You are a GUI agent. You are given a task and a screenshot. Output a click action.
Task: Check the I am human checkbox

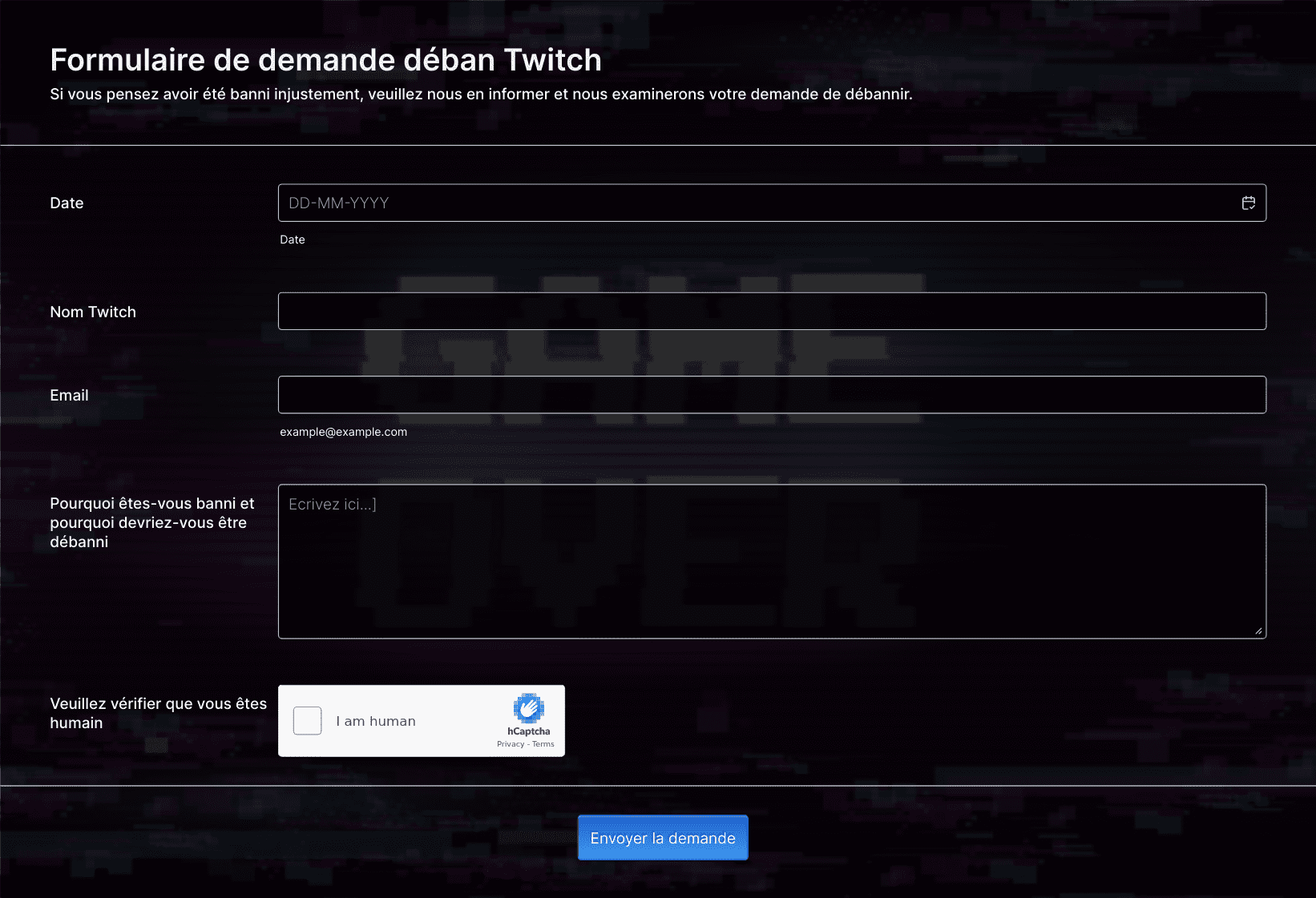click(308, 721)
